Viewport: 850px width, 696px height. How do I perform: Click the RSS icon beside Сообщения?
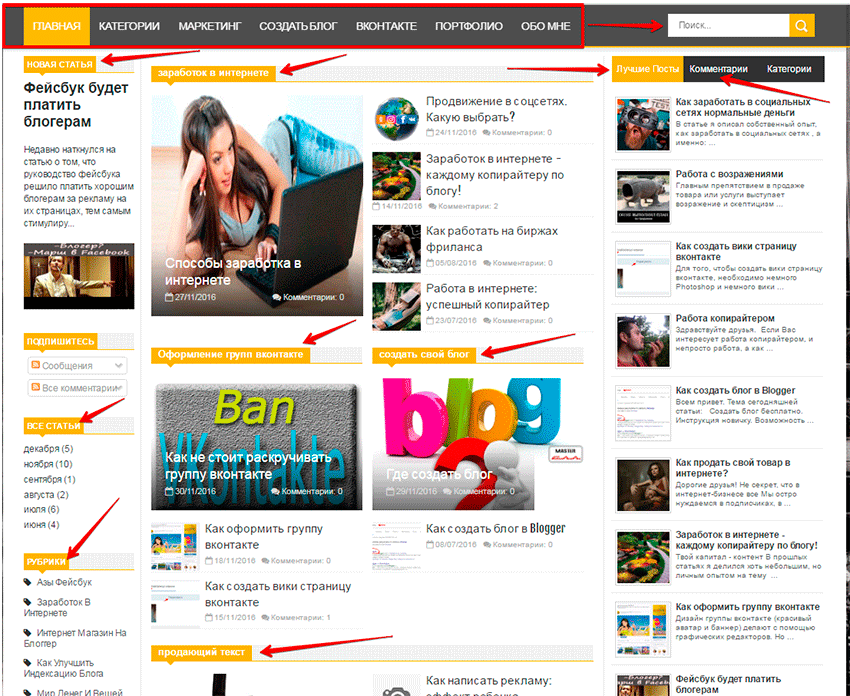pos(36,365)
